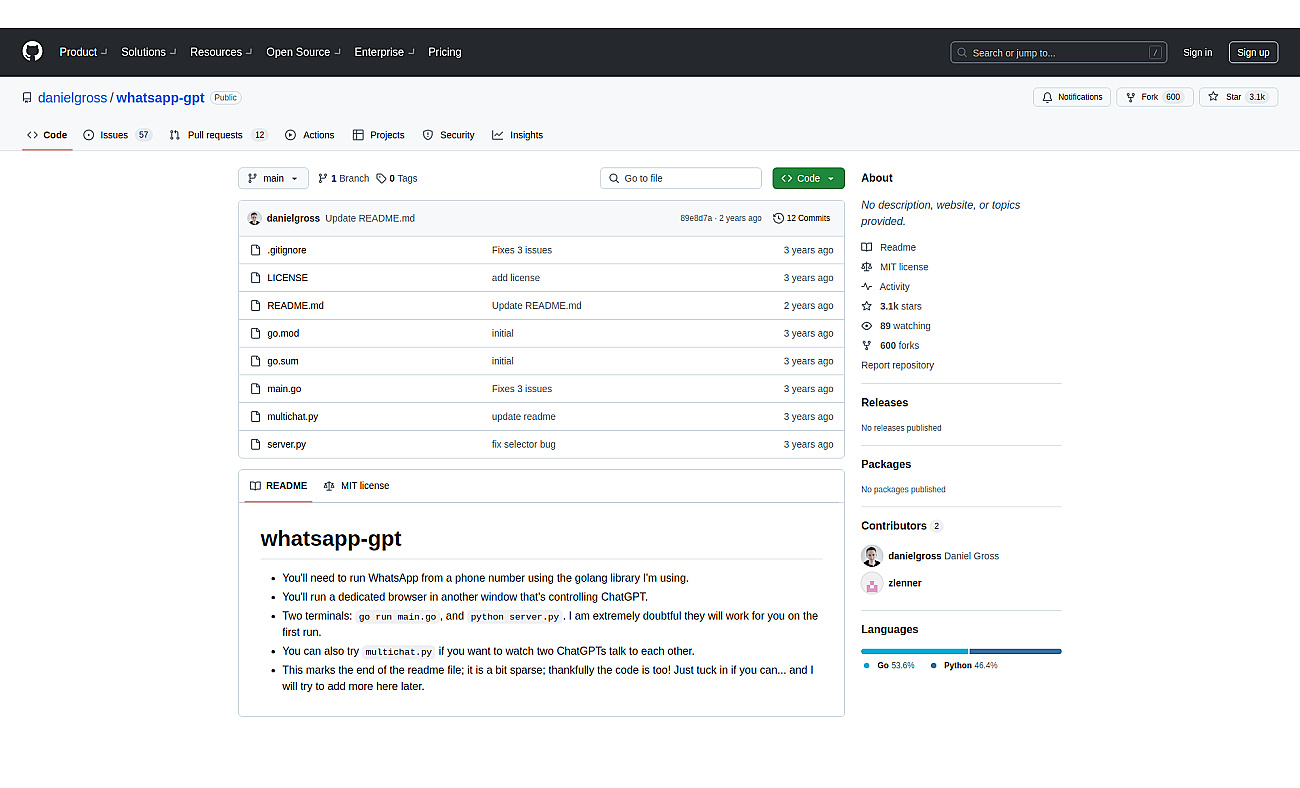This screenshot has height=788, width=1300.
Task: Click zlenner contributor avatar
Action: (x=872, y=583)
